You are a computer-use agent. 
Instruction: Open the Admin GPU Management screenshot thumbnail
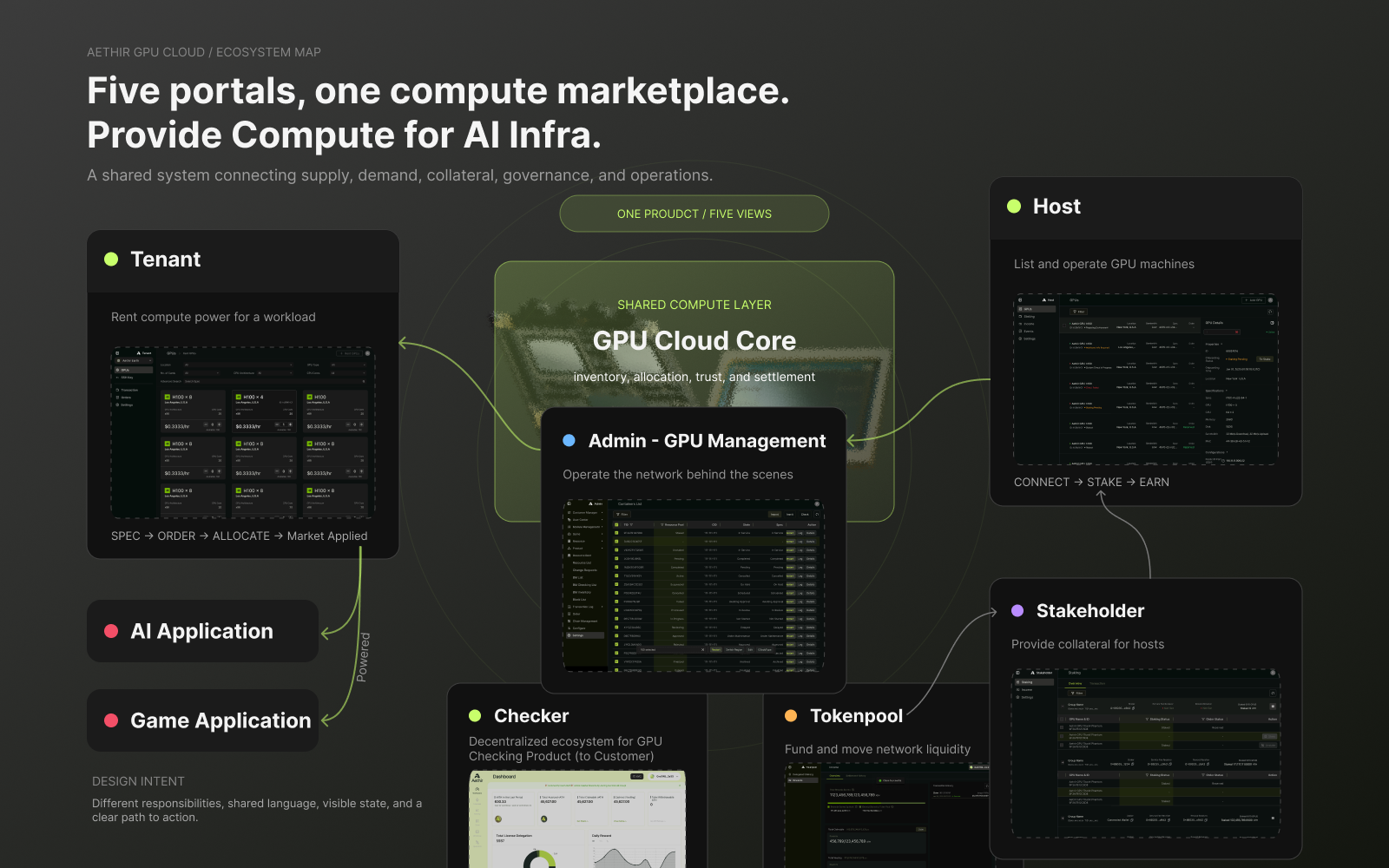[x=693, y=585]
